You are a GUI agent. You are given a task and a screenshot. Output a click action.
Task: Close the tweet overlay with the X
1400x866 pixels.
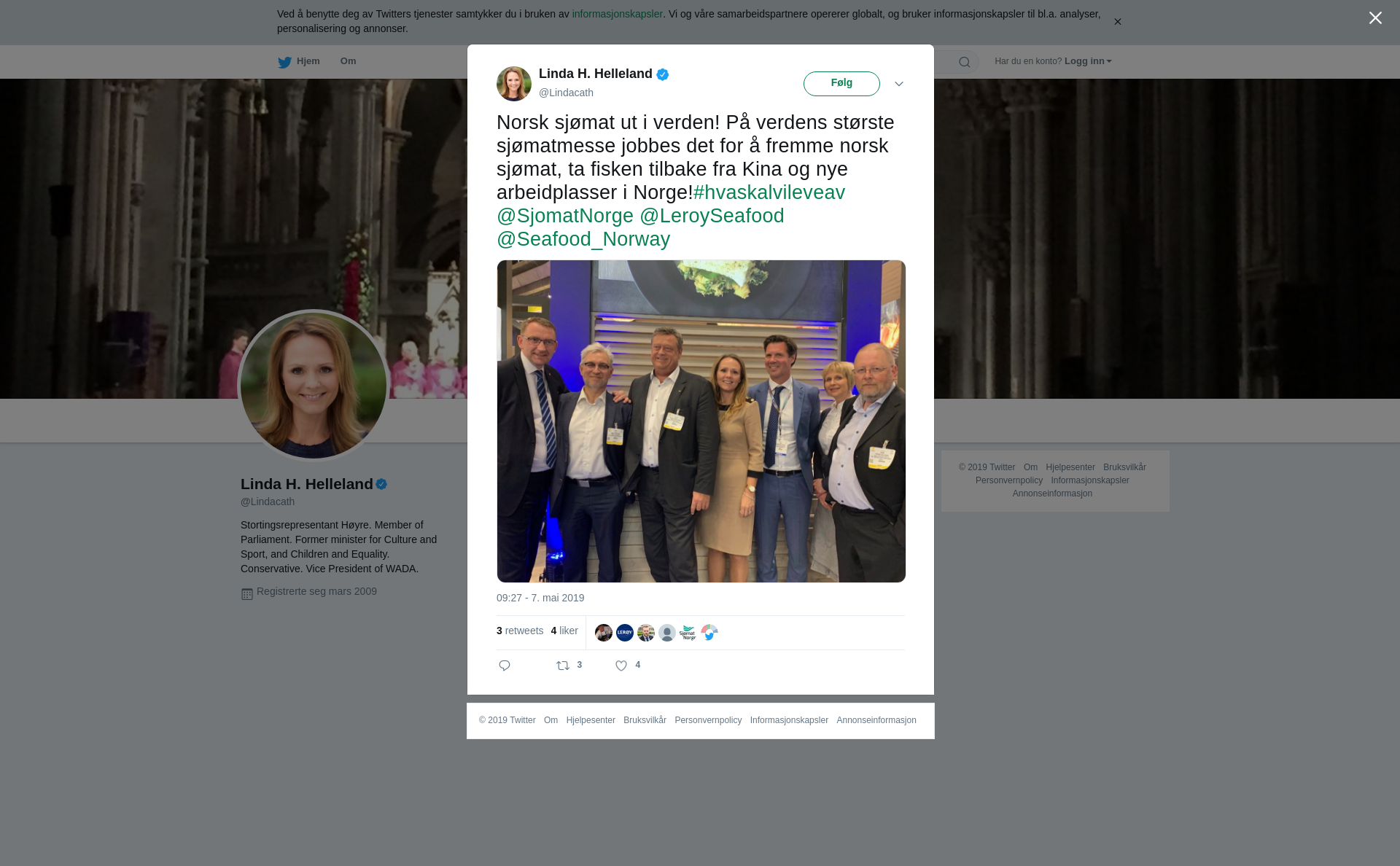[x=1375, y=18]
